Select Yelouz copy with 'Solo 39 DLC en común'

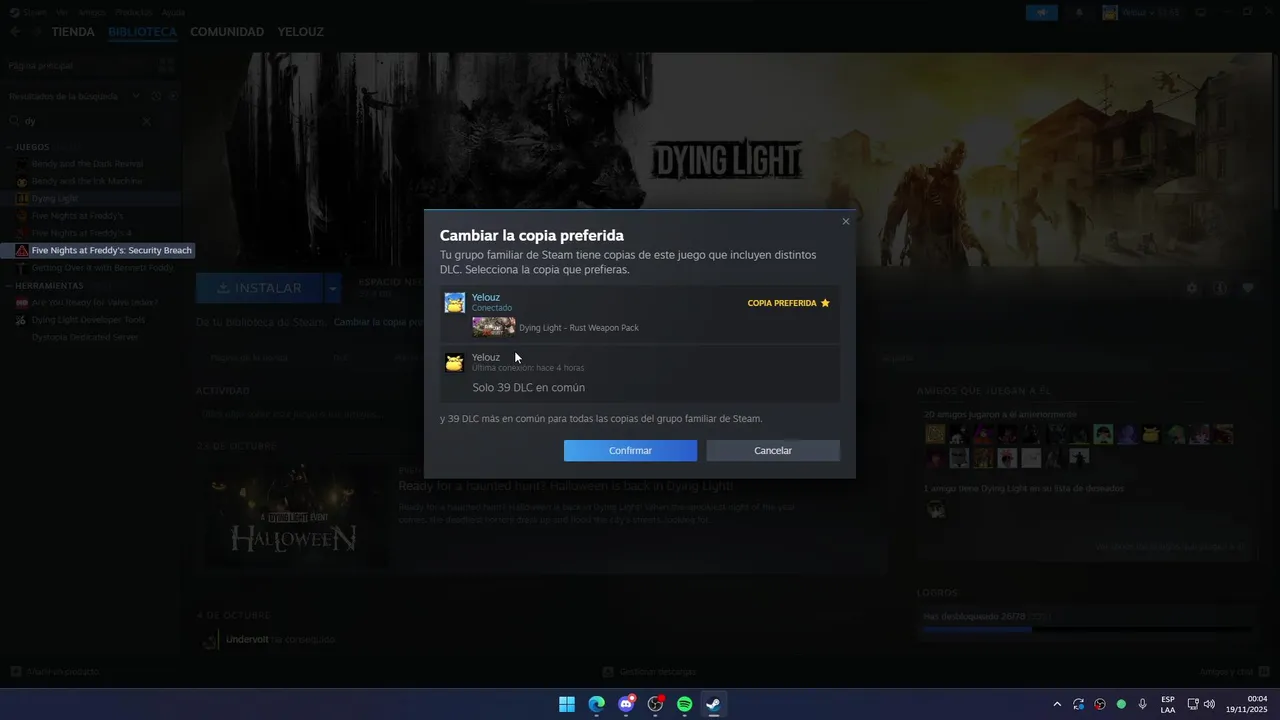(640, 374)
